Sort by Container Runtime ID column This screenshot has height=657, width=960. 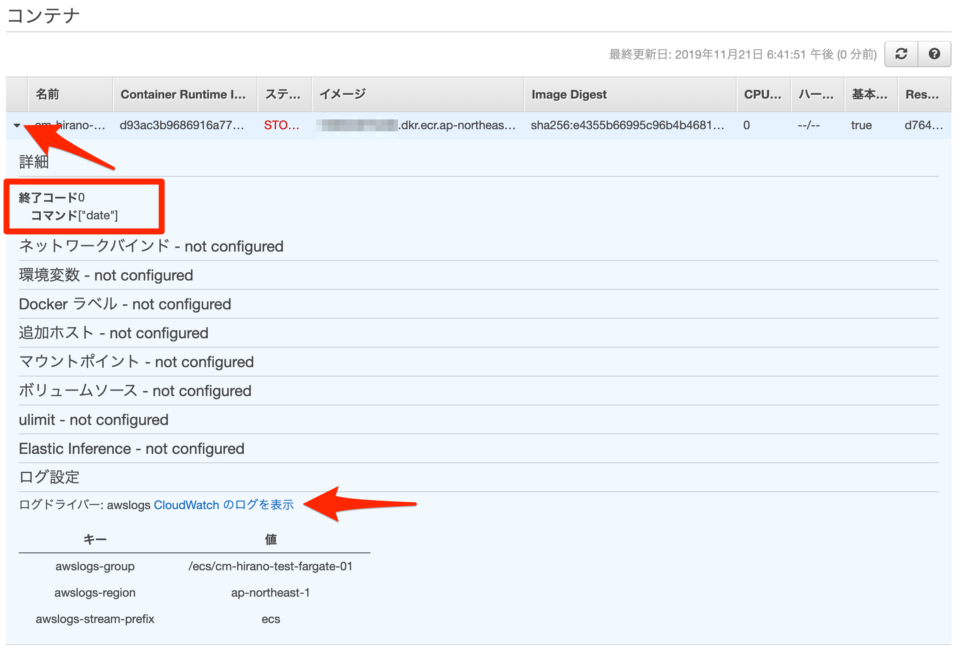coord(183,94)
